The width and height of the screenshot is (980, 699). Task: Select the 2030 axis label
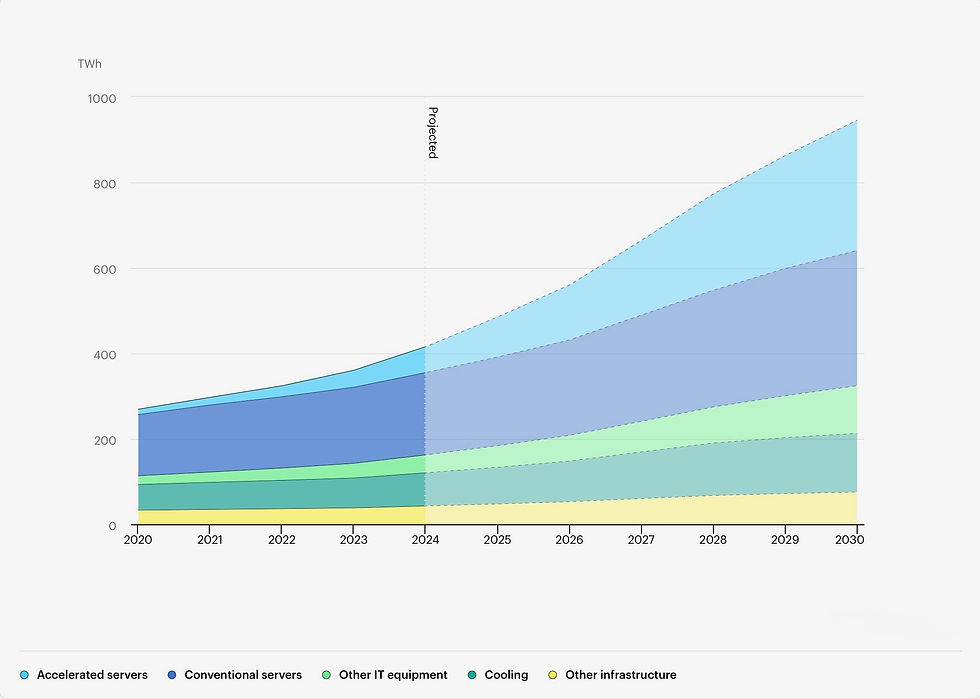pos(850,539)
